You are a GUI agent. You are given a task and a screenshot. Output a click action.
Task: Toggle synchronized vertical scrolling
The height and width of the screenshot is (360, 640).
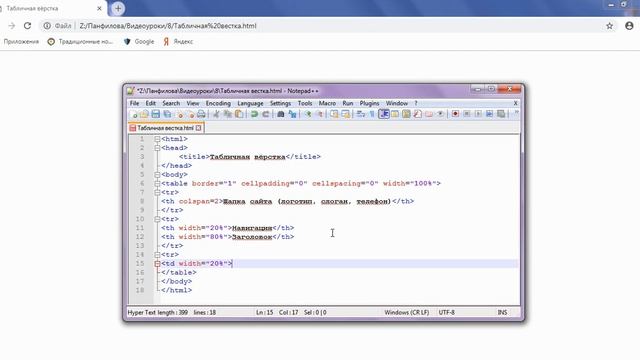click(334, 114)
